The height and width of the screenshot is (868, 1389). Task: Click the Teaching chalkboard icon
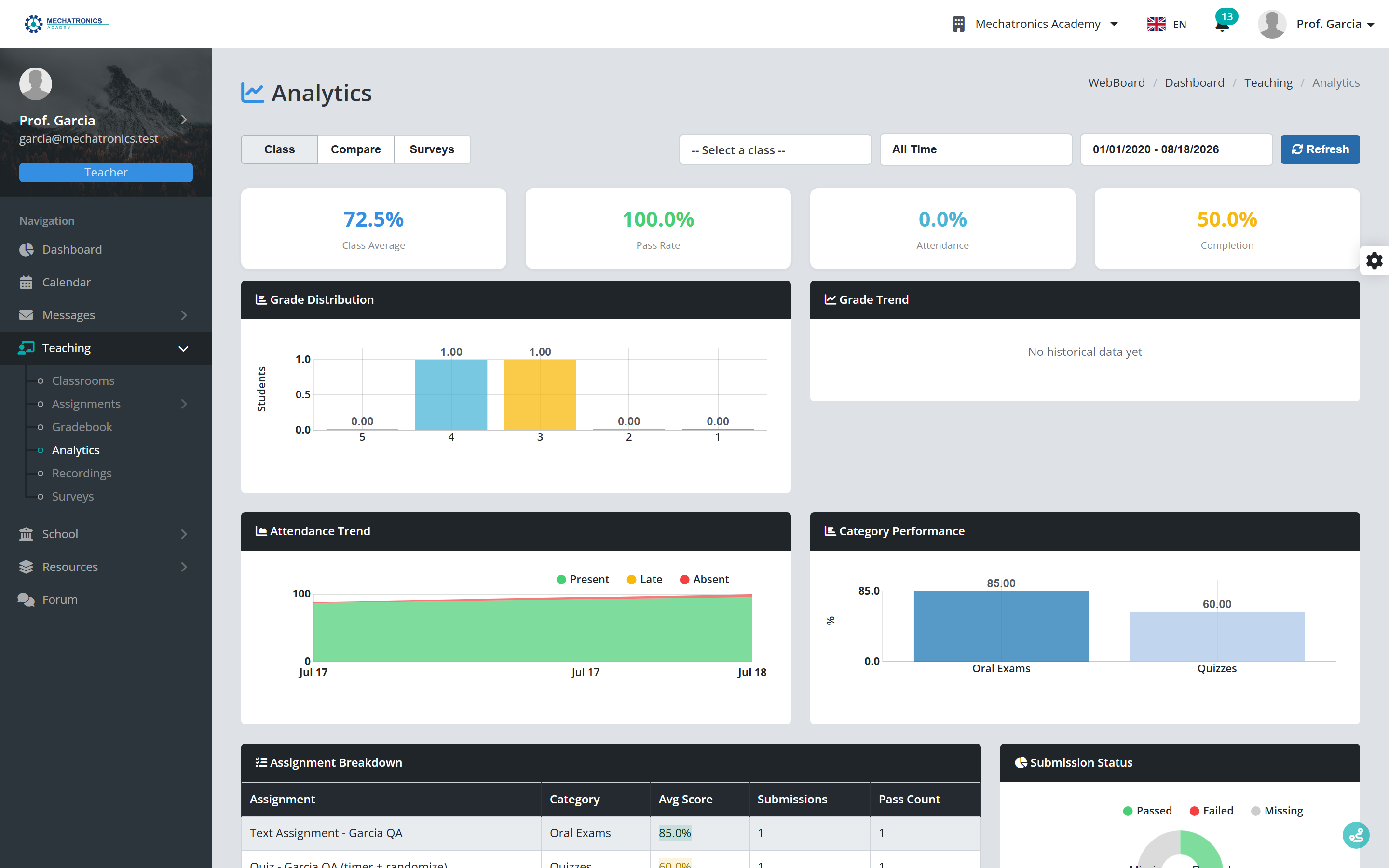coord(27,348)
